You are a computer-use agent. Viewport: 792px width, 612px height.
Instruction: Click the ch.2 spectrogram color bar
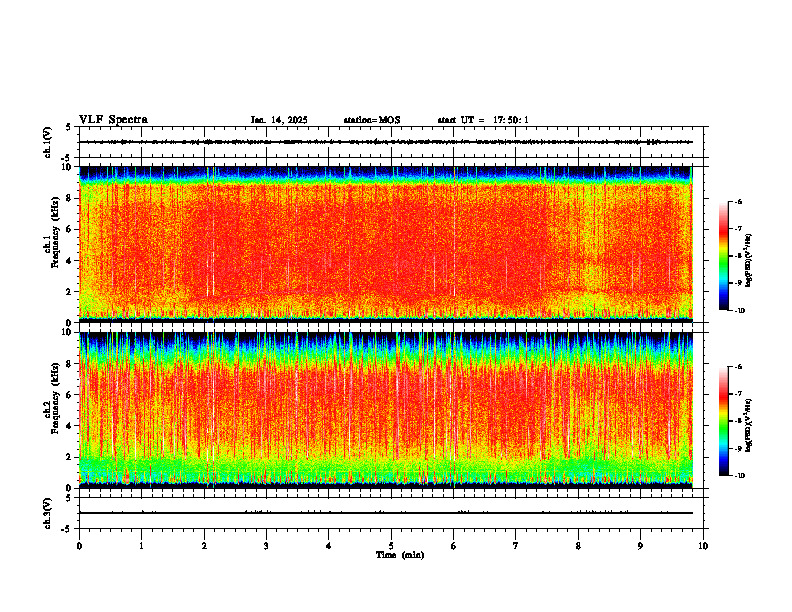point(723,421)
